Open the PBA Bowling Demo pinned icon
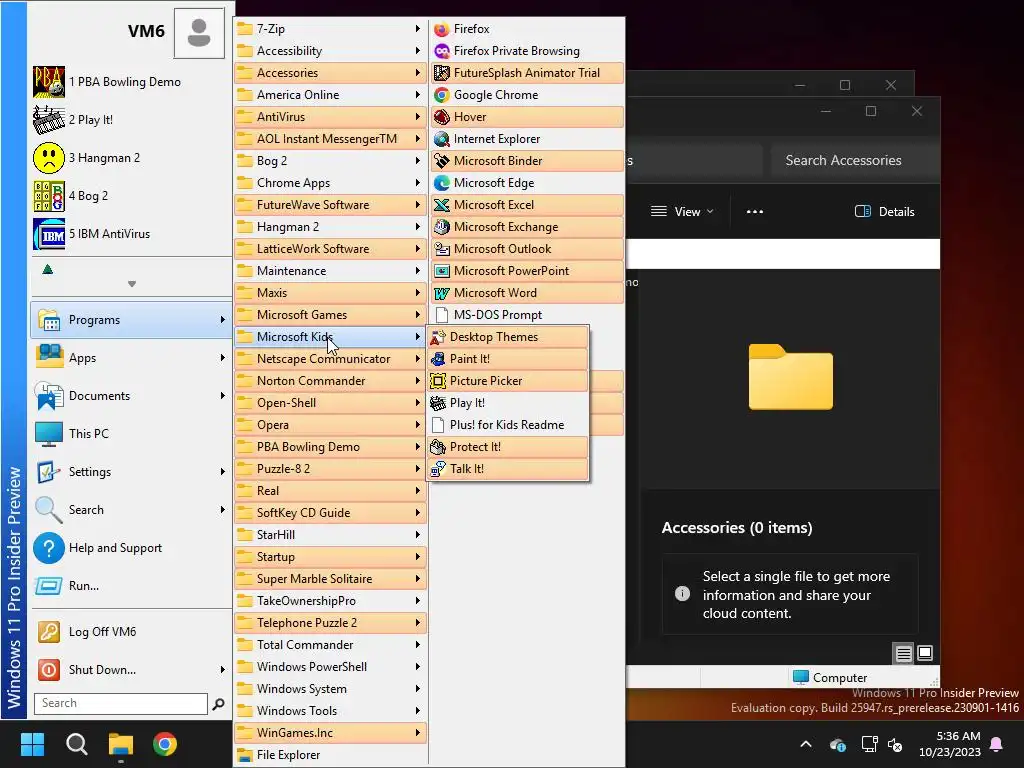The height and width of the screenshot is (768, 1024). point(48,82)
